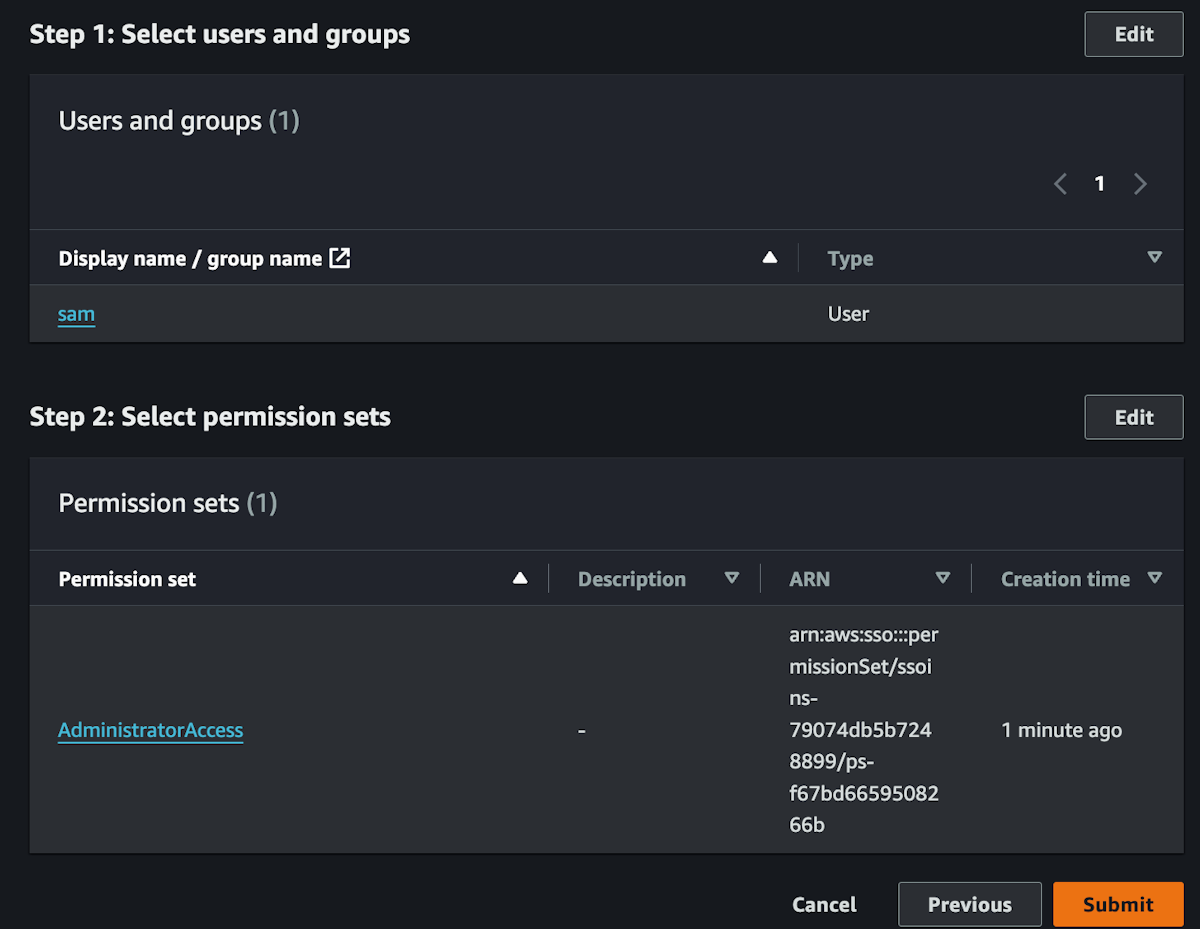
Task: Go to previous page of users list
Action: [x=1061, y=184]
